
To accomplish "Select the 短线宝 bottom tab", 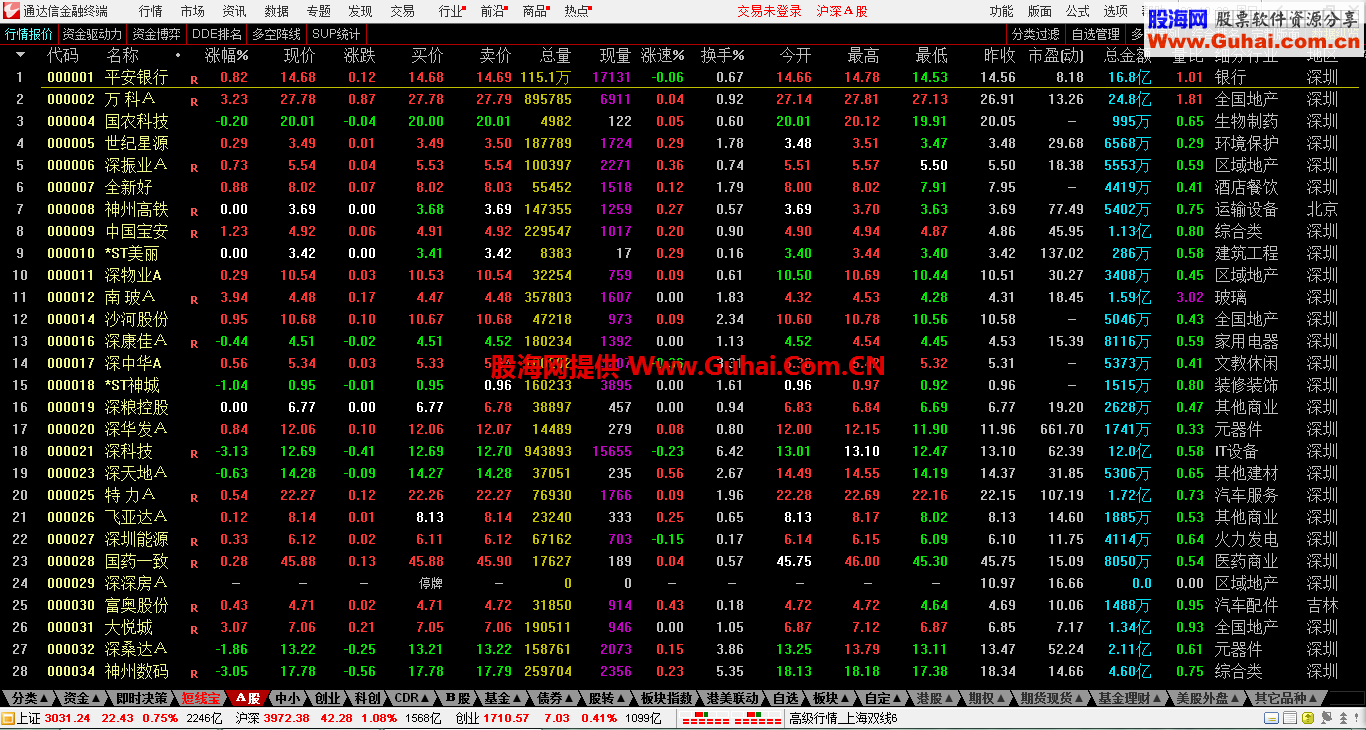I will click(199, 698).
